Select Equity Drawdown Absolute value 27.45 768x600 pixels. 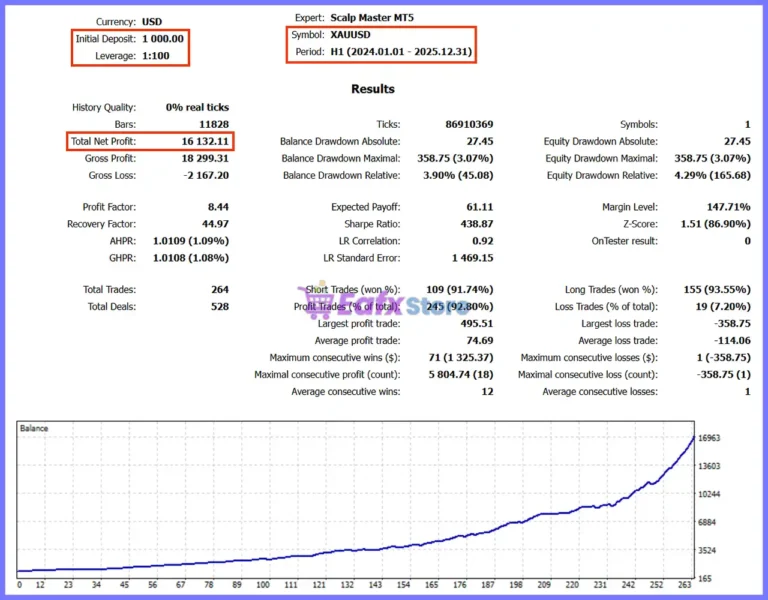[x=738, y=142]
